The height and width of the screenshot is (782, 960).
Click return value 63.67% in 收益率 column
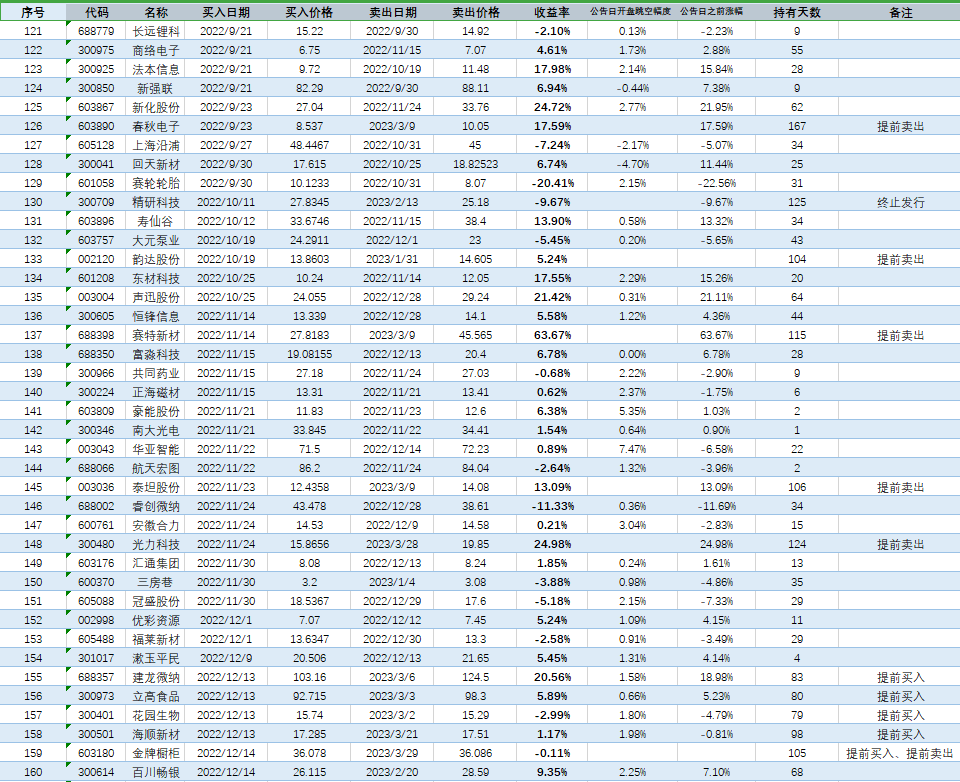click(552, 335)
